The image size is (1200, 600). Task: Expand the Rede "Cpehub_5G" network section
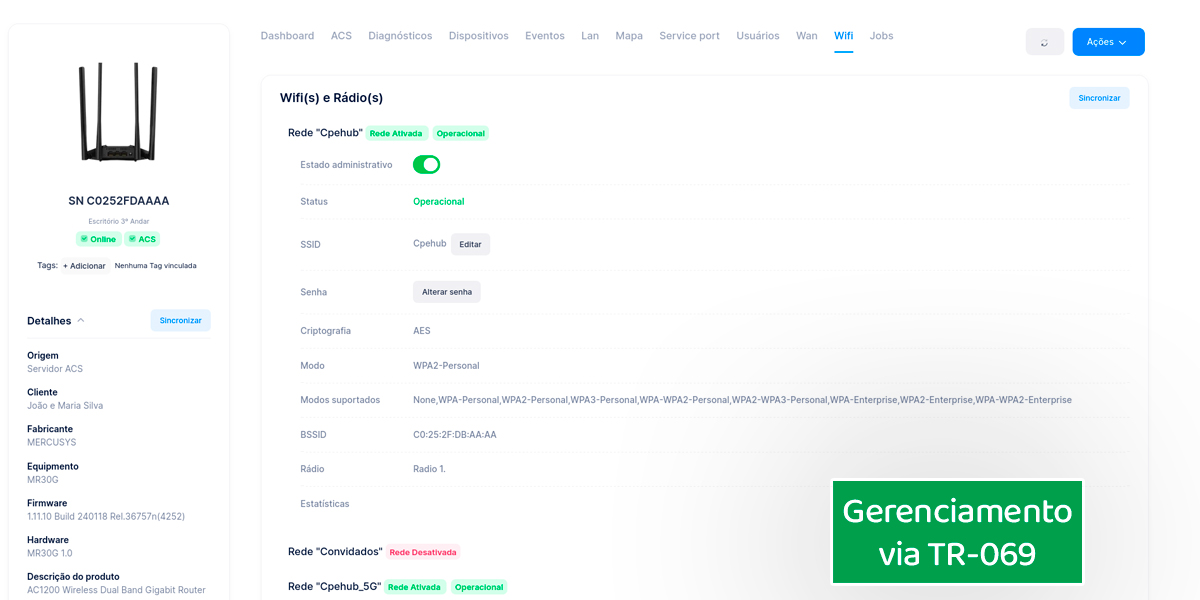coord(334,587)
